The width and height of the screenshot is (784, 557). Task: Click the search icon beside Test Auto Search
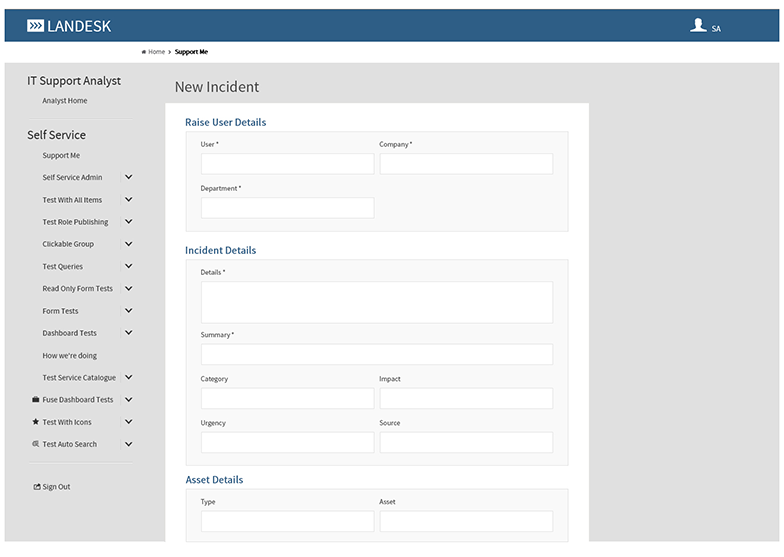pyautogui.click(x=36, y=444)
